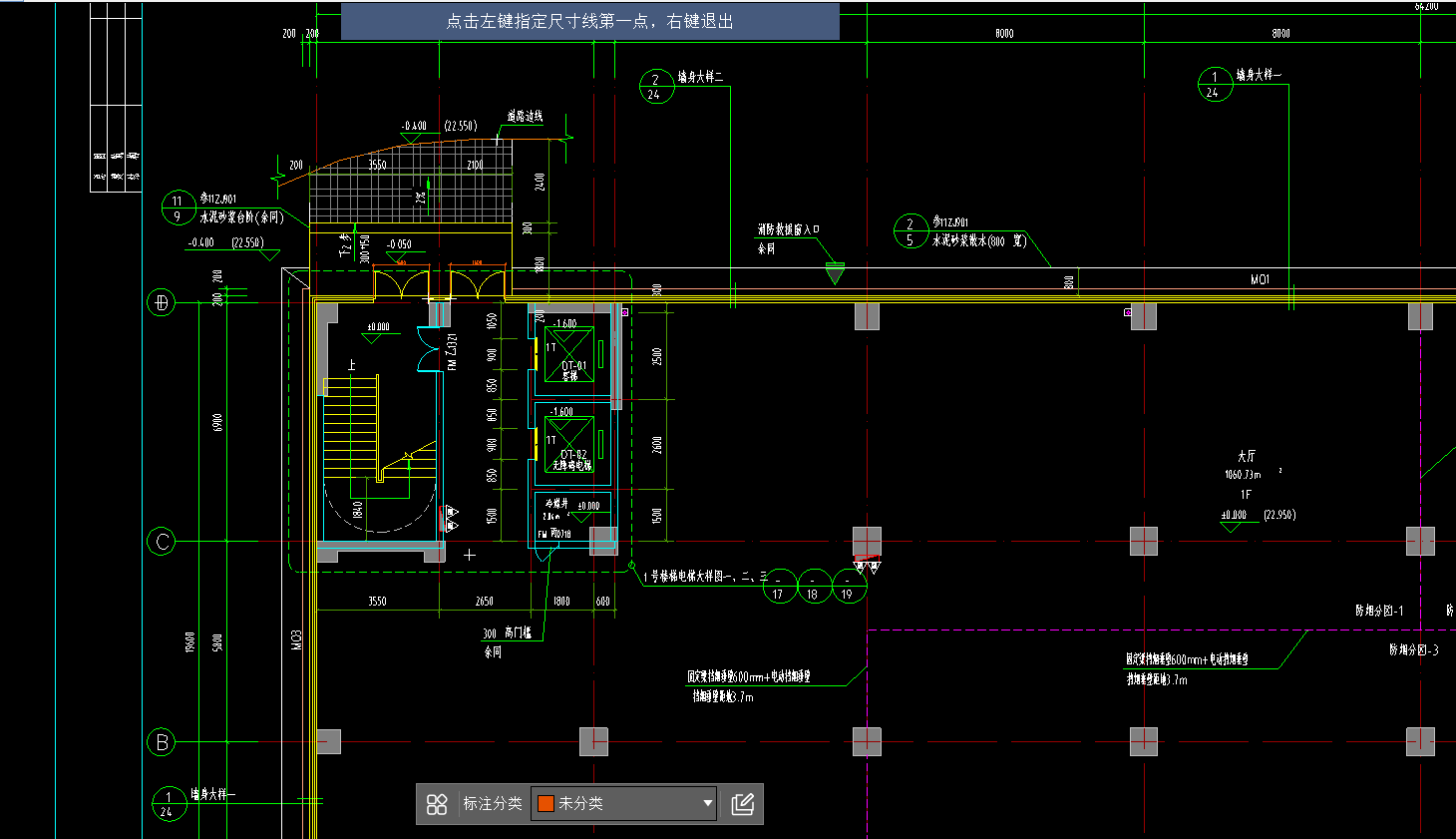The image size is (1456, 839).
Task: Click the 水泥砂浆散水 note text
Action: [979, 240]
